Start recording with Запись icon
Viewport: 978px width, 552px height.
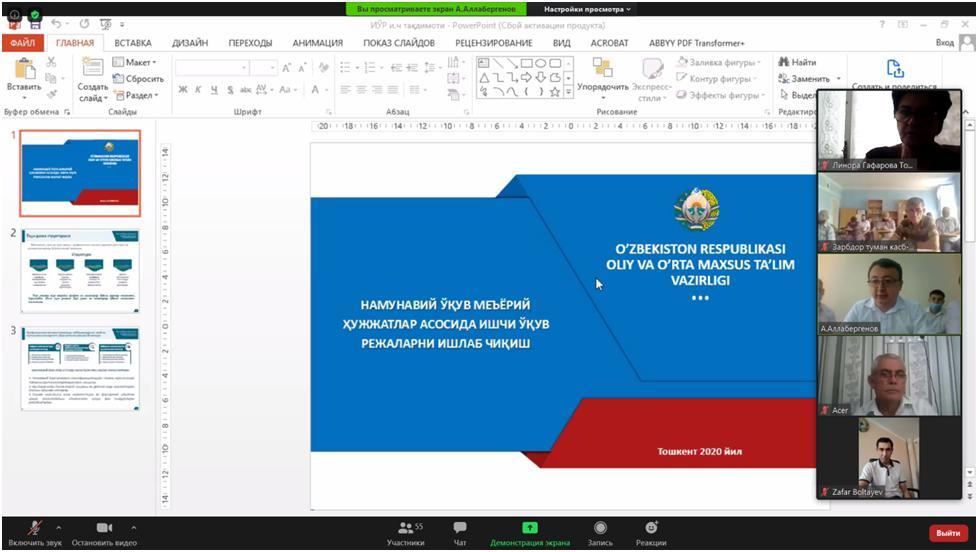pos(600,527)
